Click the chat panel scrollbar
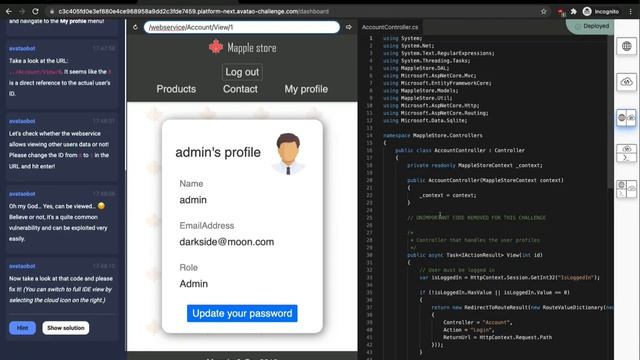 pyautogui.click(x=125, y=94)
